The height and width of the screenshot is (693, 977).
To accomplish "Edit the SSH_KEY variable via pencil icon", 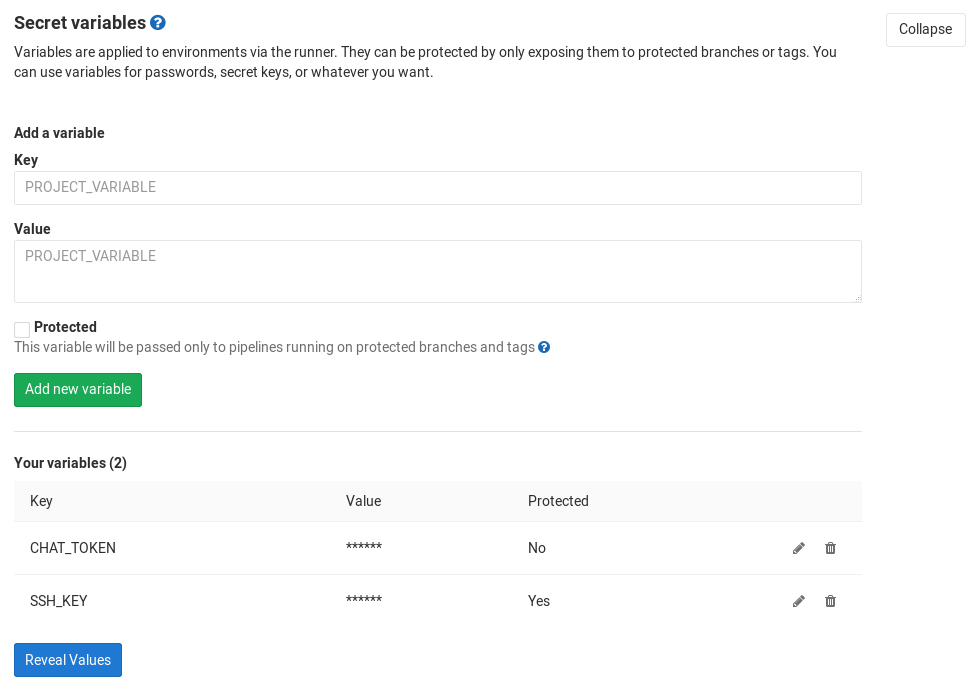I will click(x=799, y=601).
